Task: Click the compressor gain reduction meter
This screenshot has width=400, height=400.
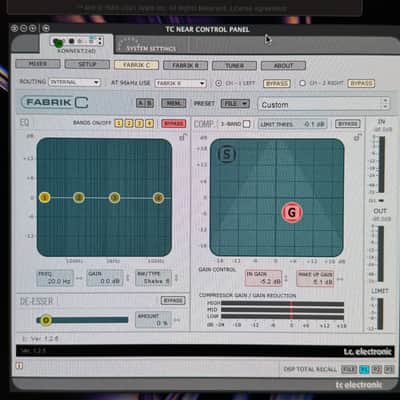Action: pyautogui.click(x=282, y=310)
